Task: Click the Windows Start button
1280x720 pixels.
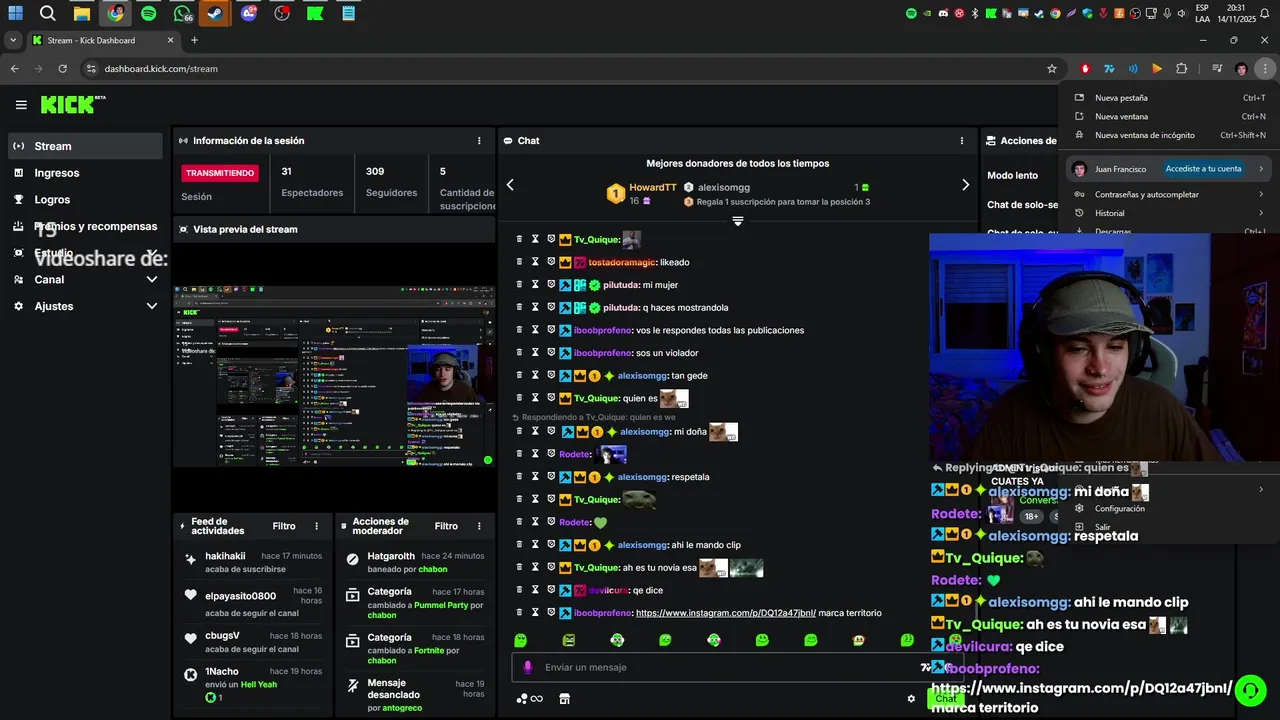Action: tap(15, 13)
